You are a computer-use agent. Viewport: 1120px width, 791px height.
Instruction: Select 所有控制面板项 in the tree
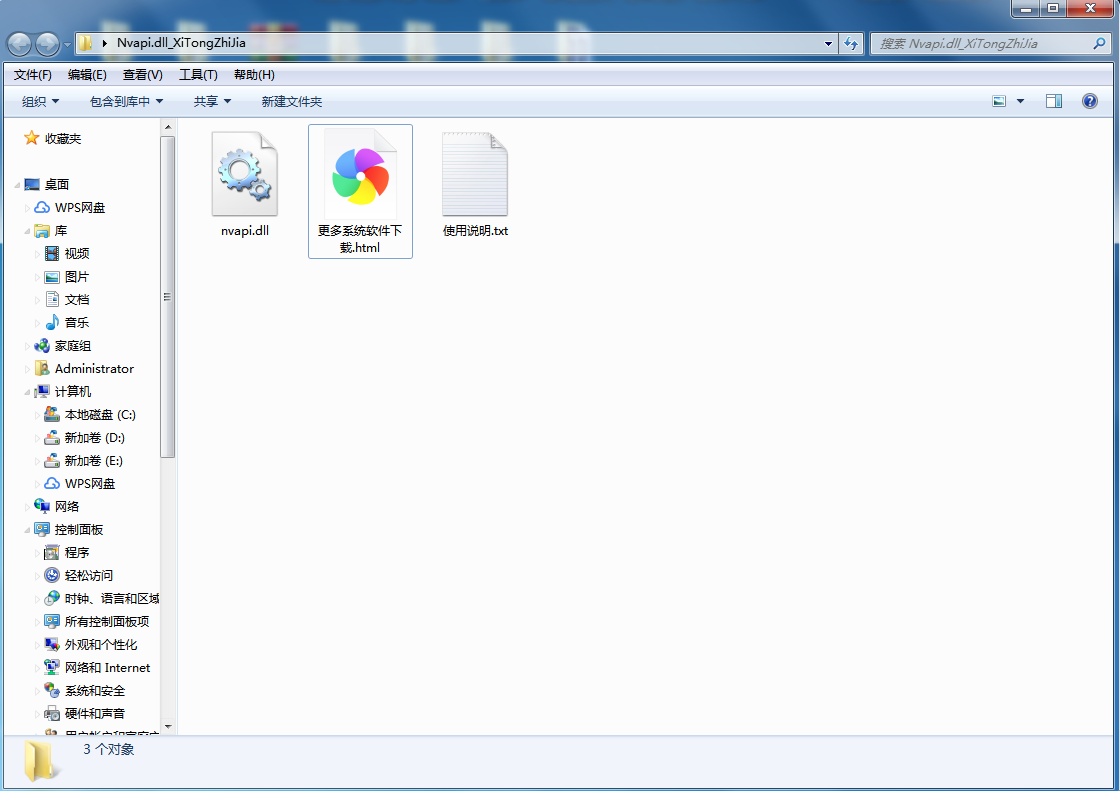point(106,622)
